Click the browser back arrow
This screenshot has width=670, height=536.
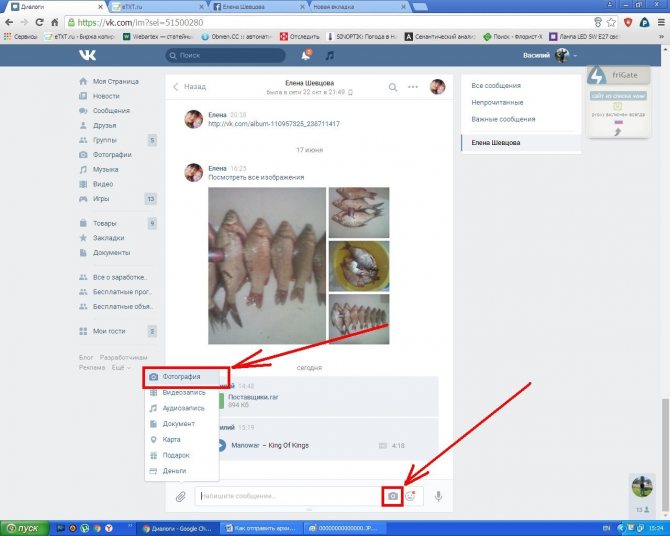9,22
